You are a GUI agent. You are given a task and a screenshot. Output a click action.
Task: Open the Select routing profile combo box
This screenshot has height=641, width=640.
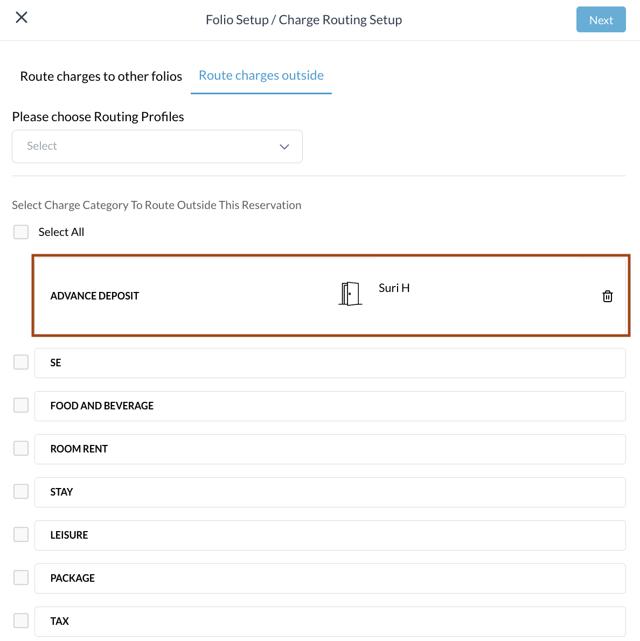pos(157,147)
